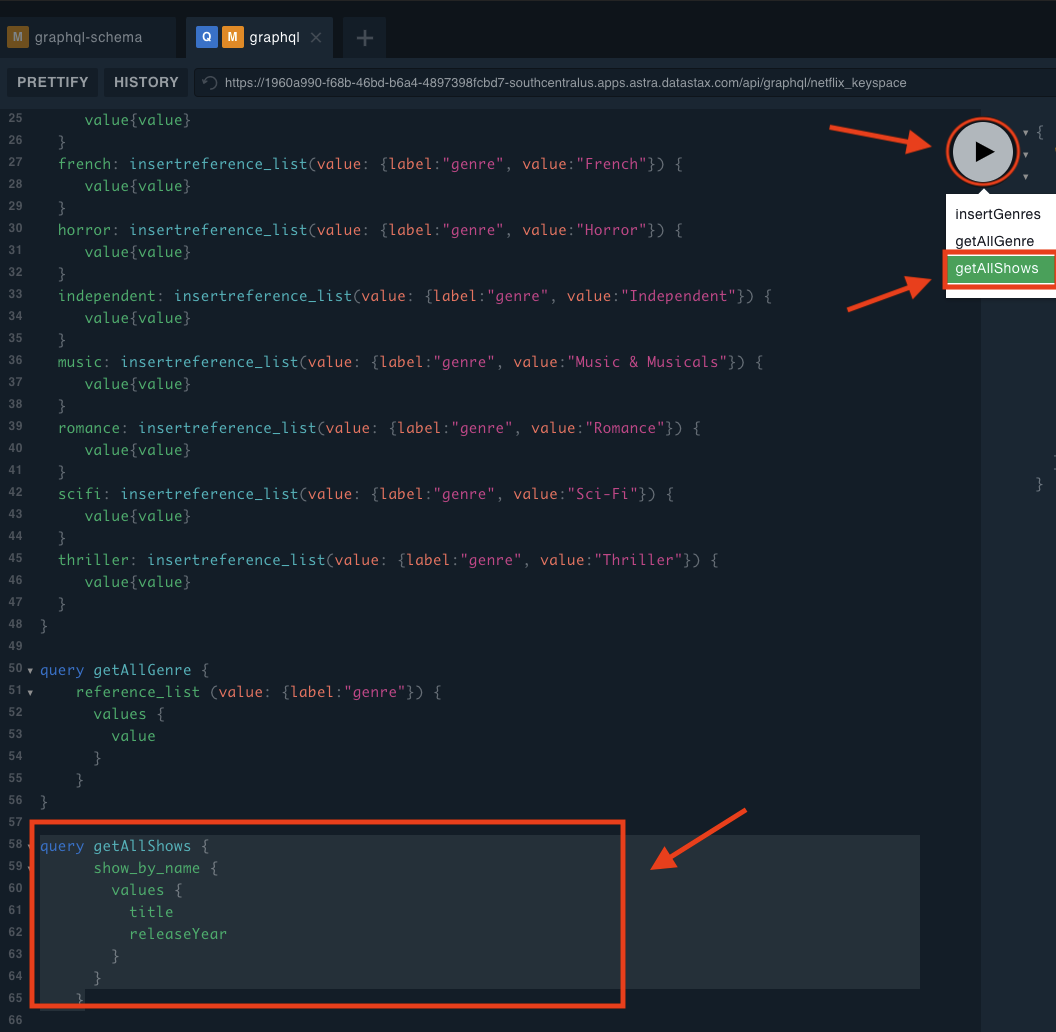Viewport: 1056px width, 1032px height.
Task: Click the orange M icon on graphql tab
Action: click(232, 37)
